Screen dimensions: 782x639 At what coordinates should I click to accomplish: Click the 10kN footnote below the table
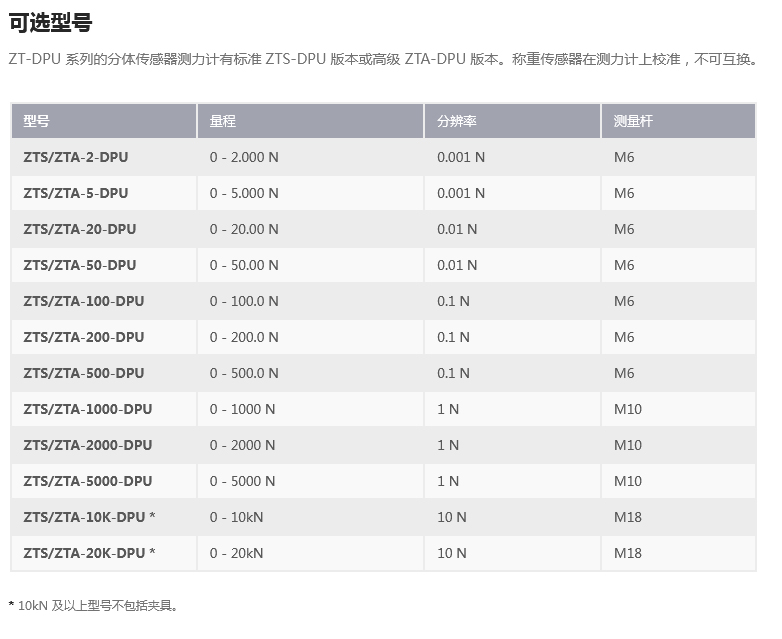click(93, 606)
